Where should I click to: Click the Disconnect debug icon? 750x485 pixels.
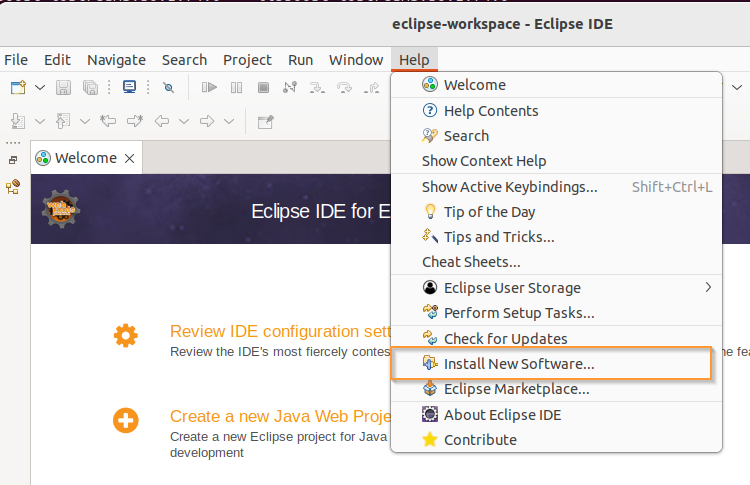point(290,88)
